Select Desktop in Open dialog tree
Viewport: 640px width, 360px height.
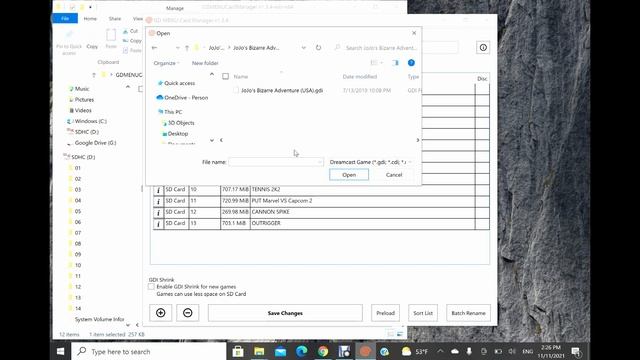(175, 134)
